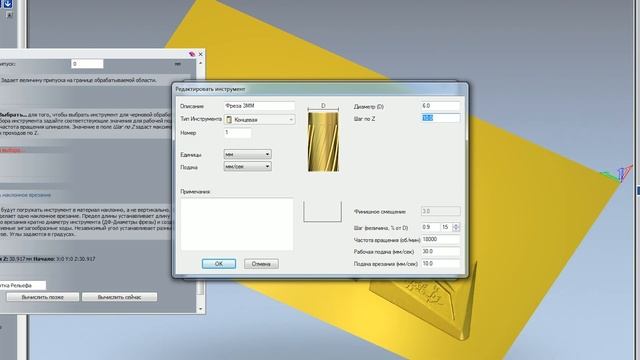Click the Вычислить сейчас button

coord(120,297)
